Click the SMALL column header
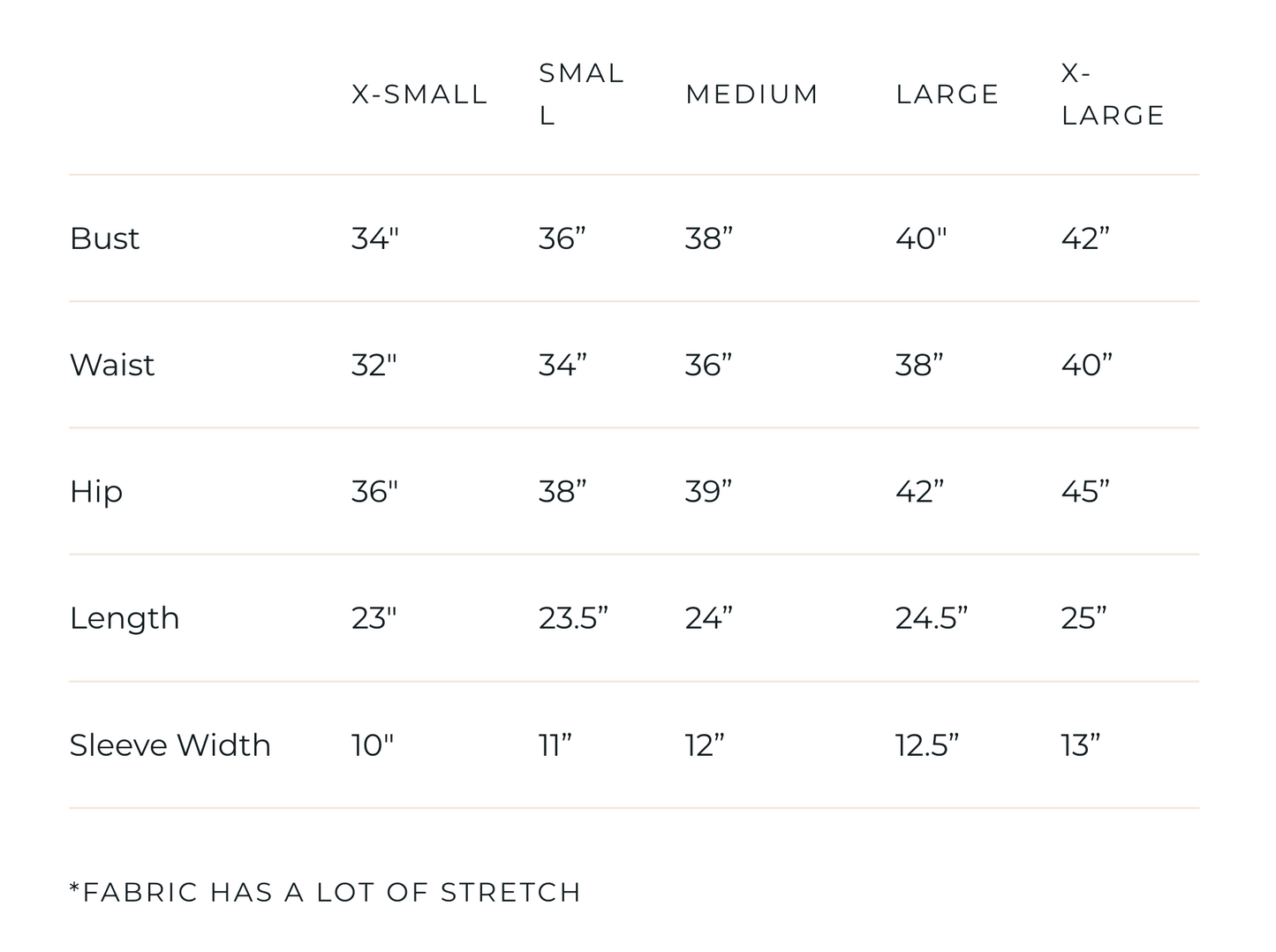This screenshot has width=1276, height=952. point(581,94)
